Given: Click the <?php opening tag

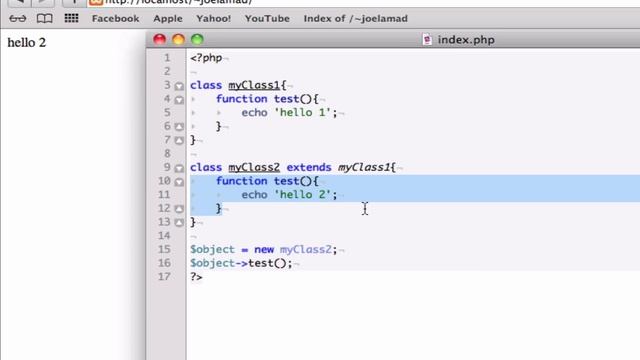Looking at the screenshot, I should point(206,58).
